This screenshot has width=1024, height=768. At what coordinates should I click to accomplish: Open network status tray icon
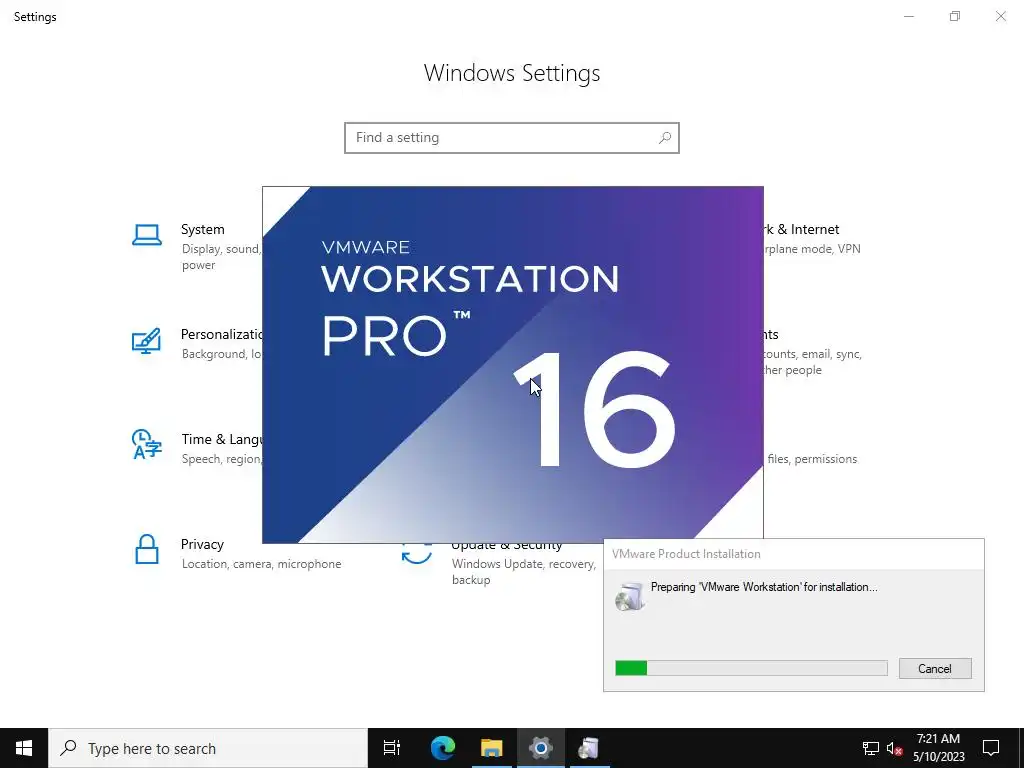point(871,748)
